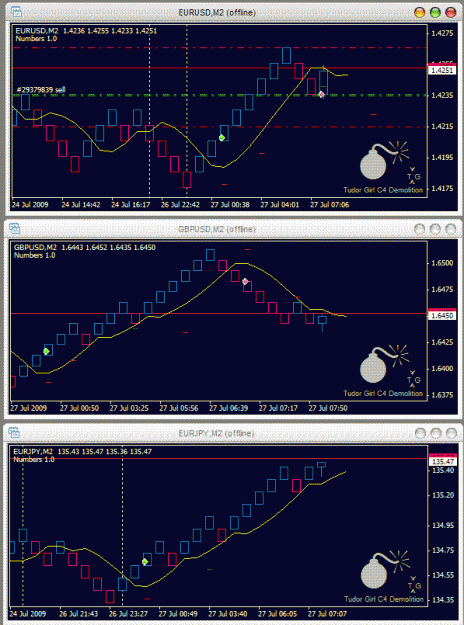Image resolution: width=464 pixels, height=625 pixels.
Task: Click the red diamond marker on GBPUSD chart
Action: click(x=246, y=281)
